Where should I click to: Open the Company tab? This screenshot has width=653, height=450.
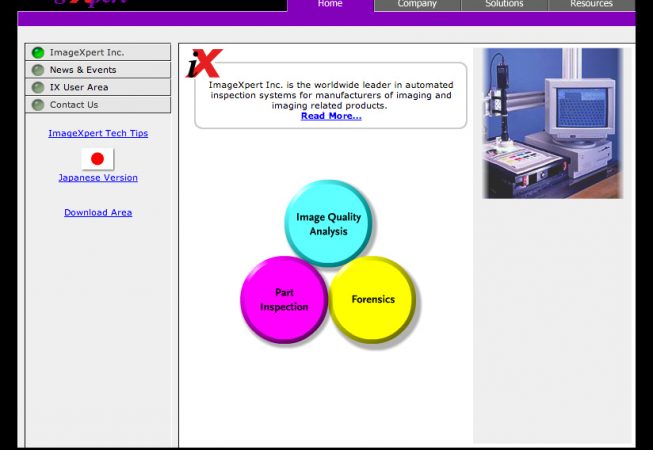417,5
